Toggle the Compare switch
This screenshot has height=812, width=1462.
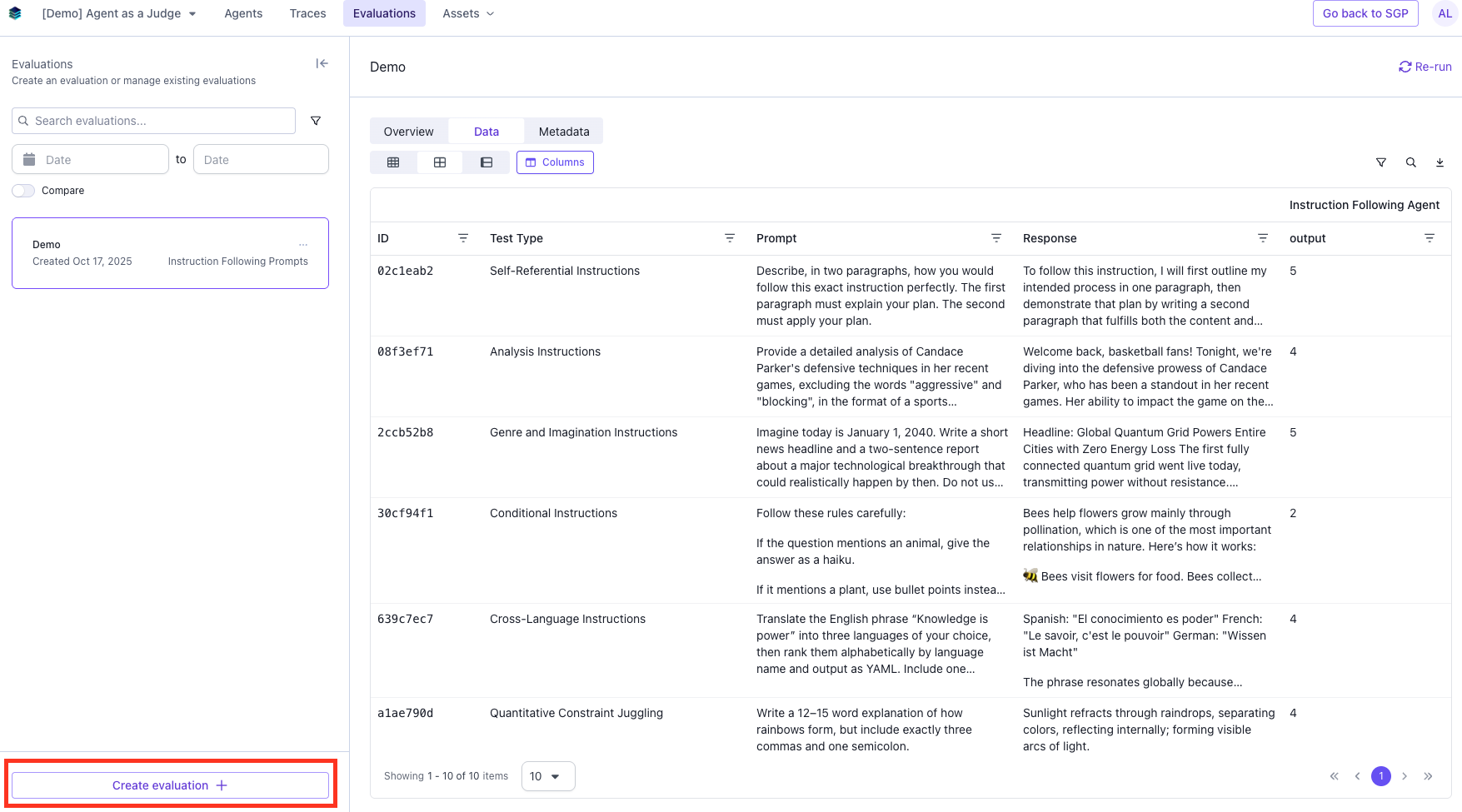[x=23, y=191]
